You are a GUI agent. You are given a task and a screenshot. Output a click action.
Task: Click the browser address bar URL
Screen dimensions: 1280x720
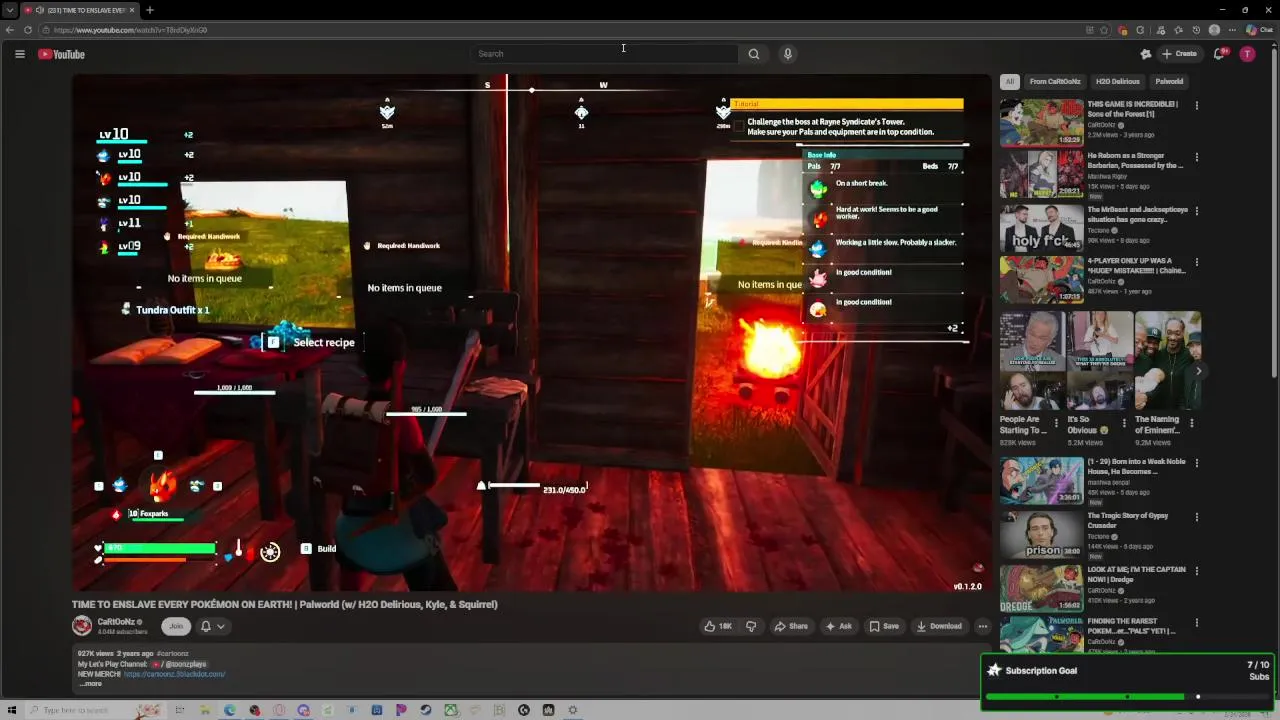[130, 30]
